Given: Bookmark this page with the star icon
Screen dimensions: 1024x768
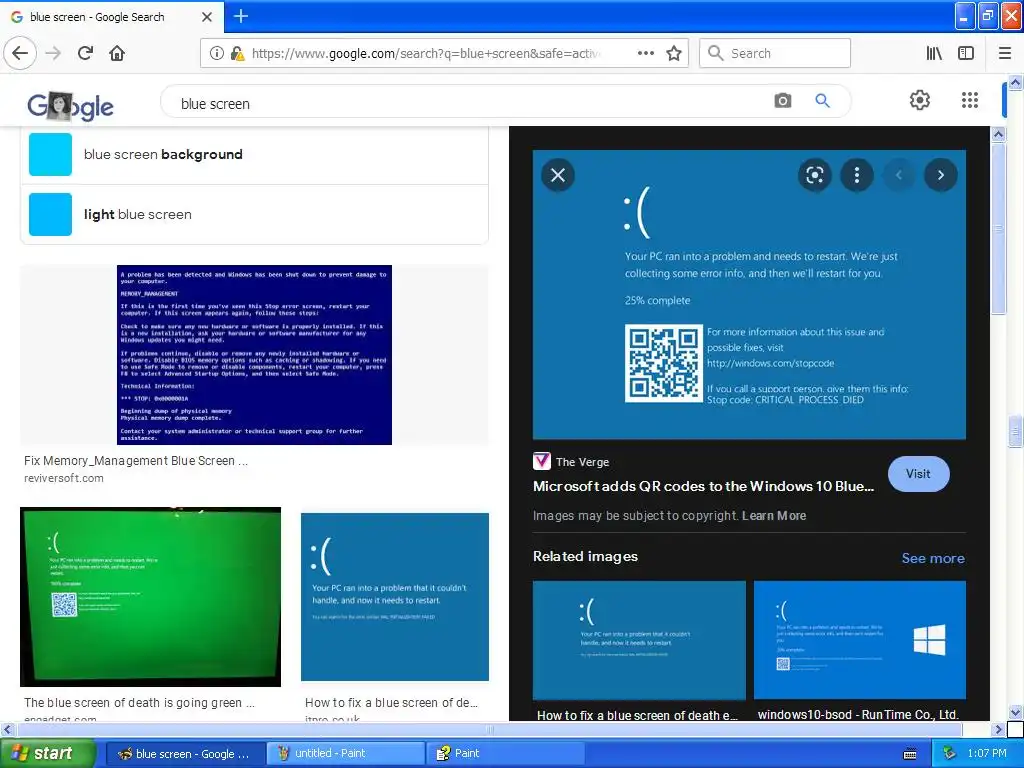Looking at the screenshot, I should click(x=674, y=53).
